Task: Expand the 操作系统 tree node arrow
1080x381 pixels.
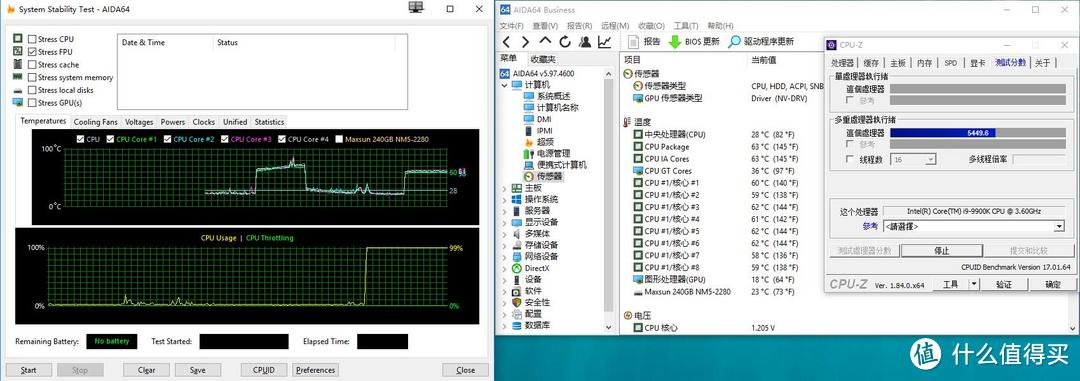Action: point(504,199)
